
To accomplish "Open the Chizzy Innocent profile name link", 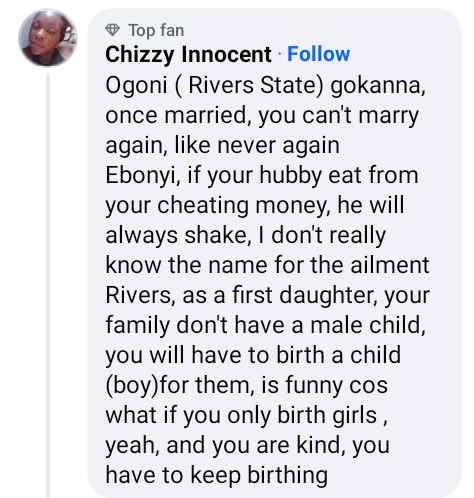I will pos(188,54).
